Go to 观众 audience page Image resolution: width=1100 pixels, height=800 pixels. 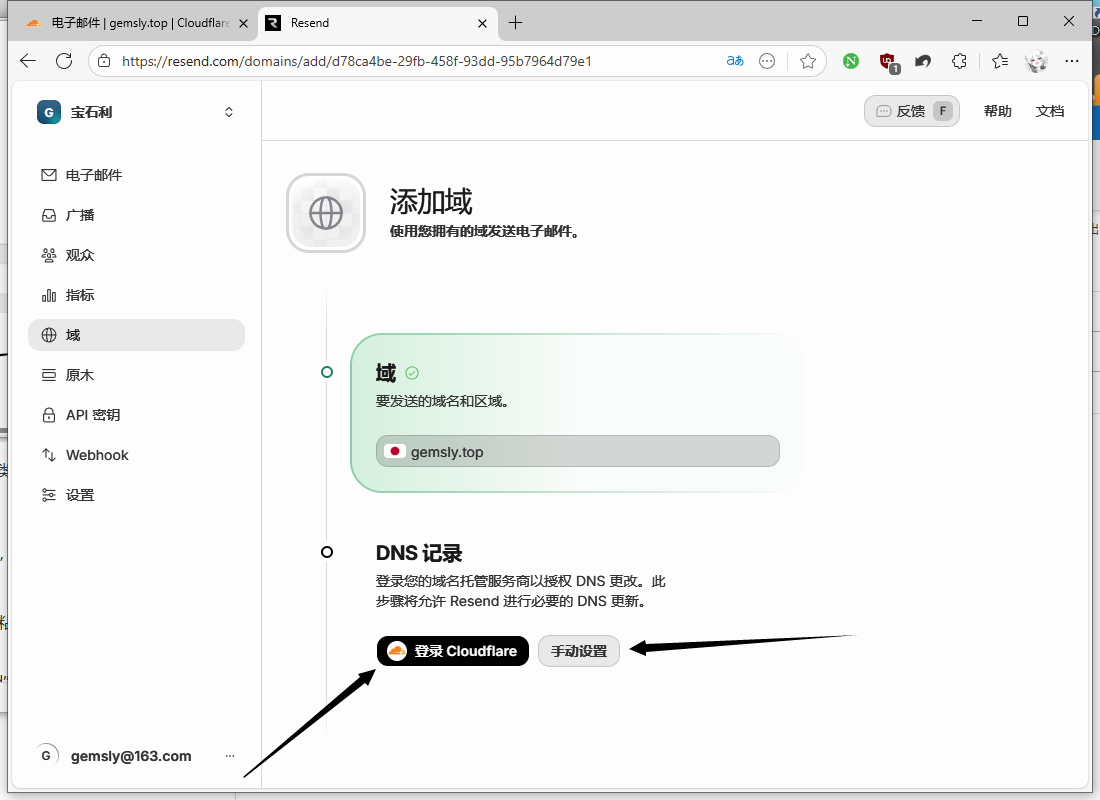click(80, 255)
